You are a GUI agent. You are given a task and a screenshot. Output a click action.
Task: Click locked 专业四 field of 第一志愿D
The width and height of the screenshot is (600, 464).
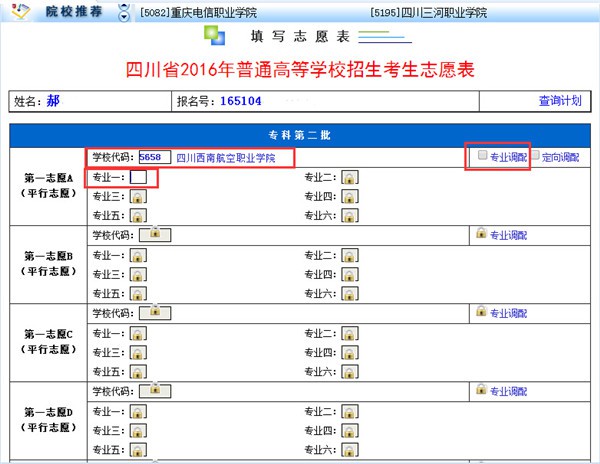[350, 431]
